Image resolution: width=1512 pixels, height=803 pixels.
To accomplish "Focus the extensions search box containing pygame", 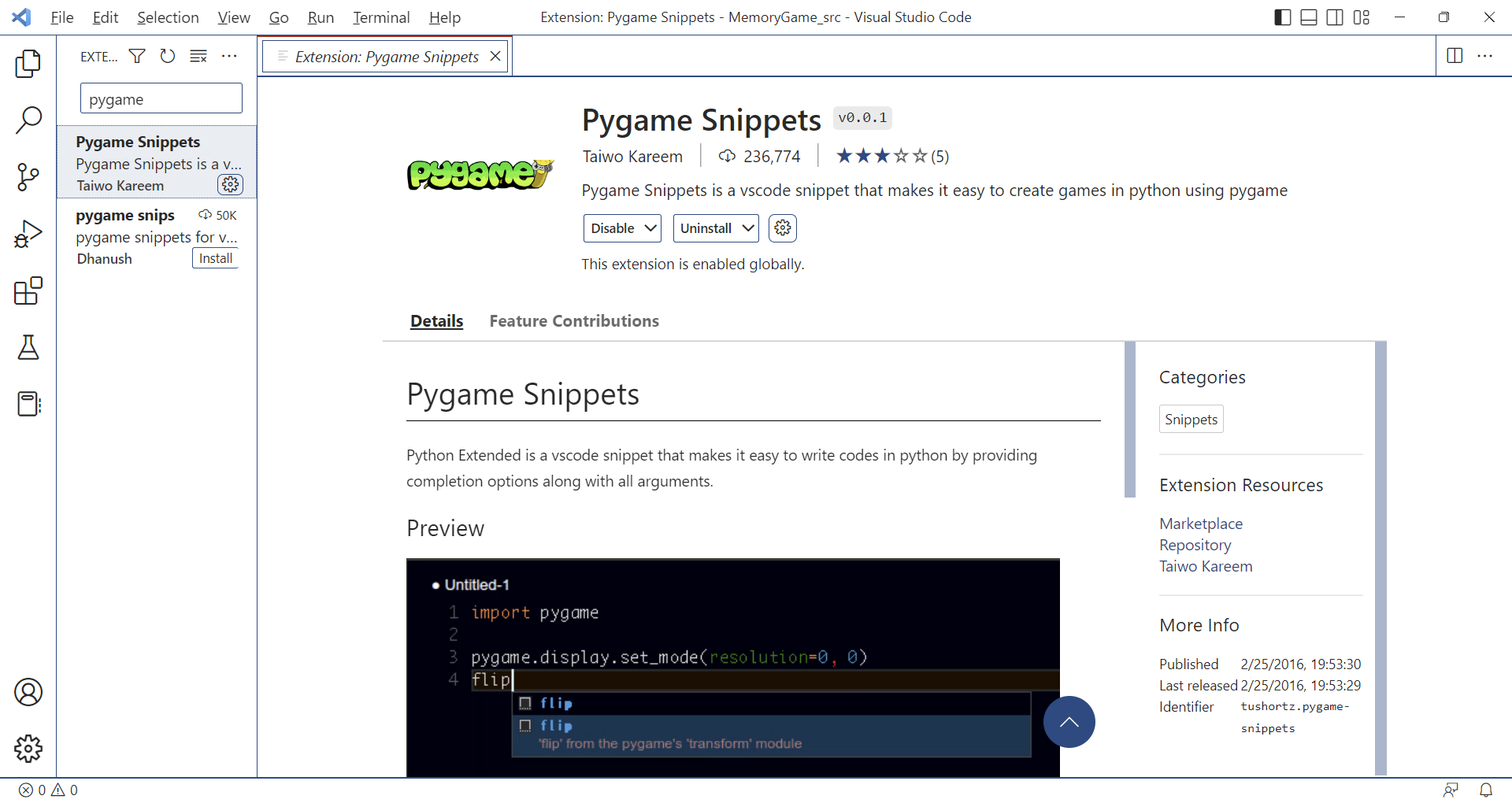I will tap(161, 99).
